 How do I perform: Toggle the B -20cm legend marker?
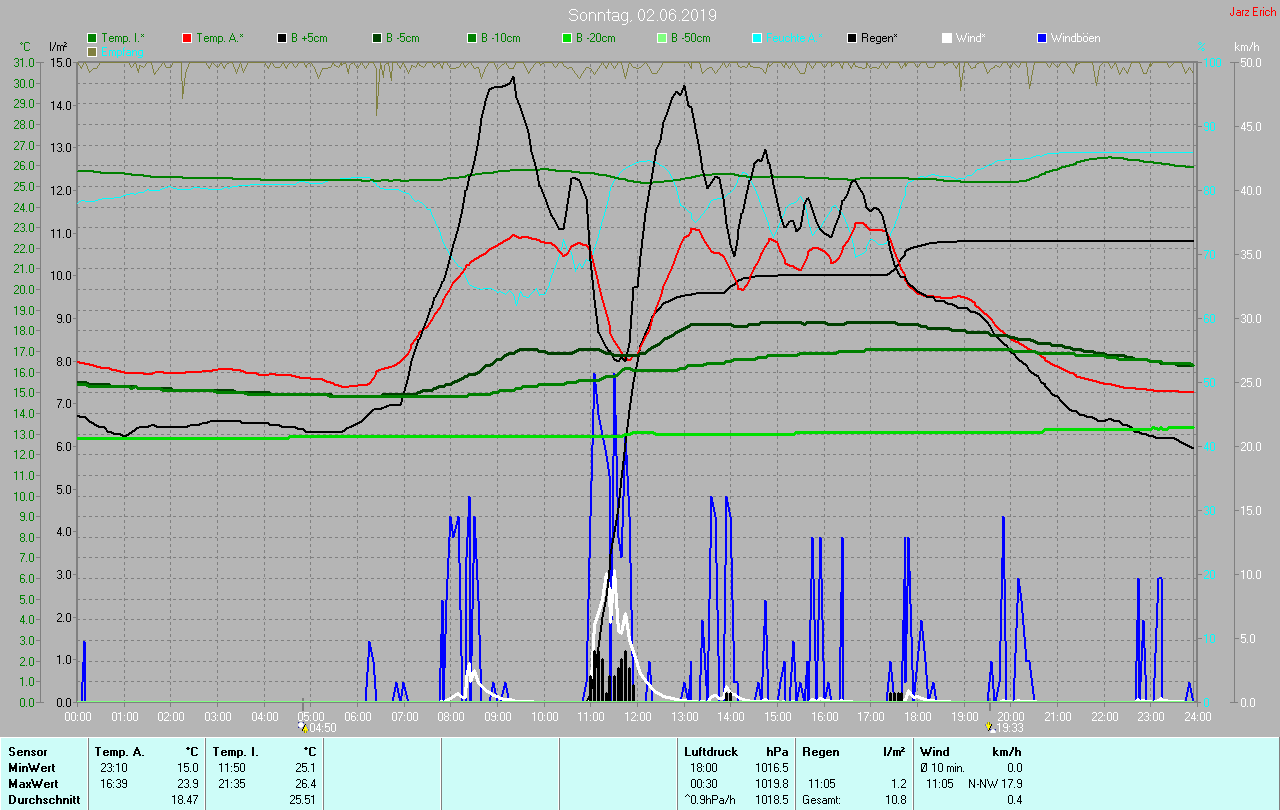(x=567, y=38)
